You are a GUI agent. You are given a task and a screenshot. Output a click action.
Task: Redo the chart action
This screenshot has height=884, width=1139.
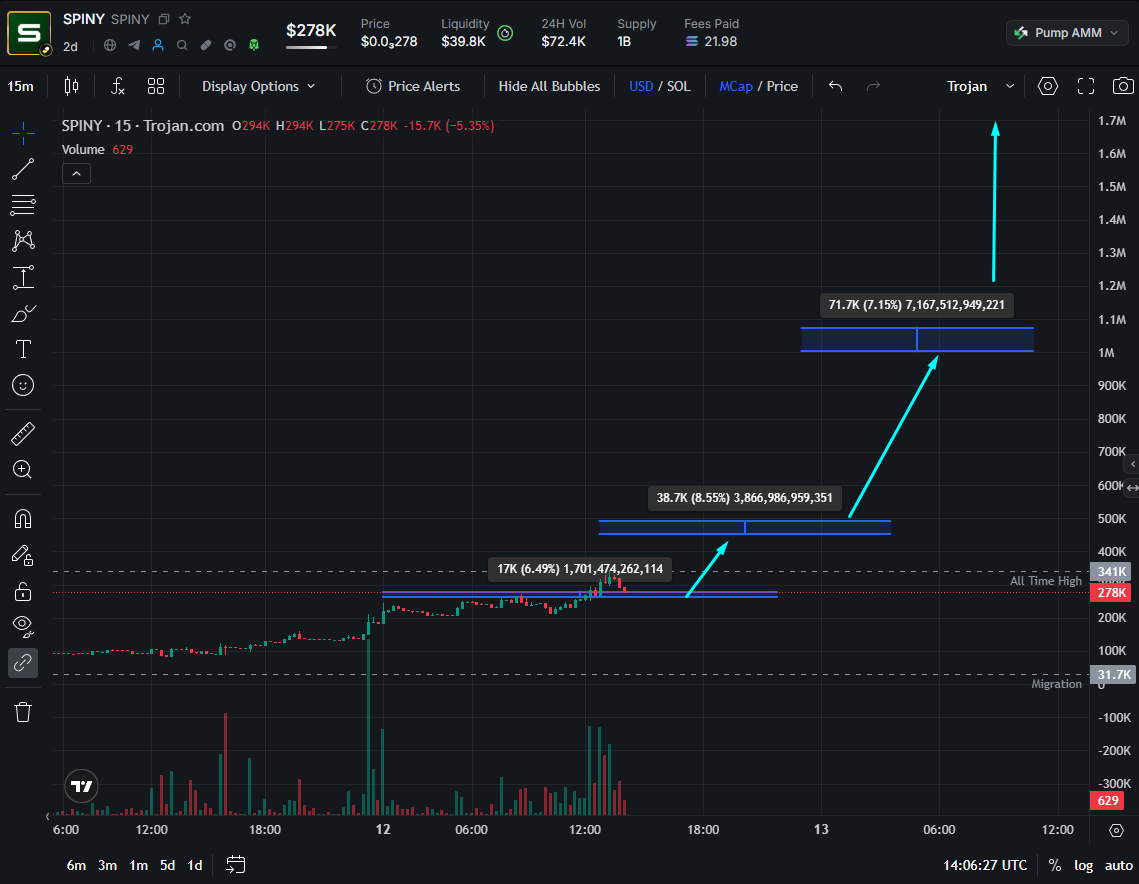click(873, 86)
